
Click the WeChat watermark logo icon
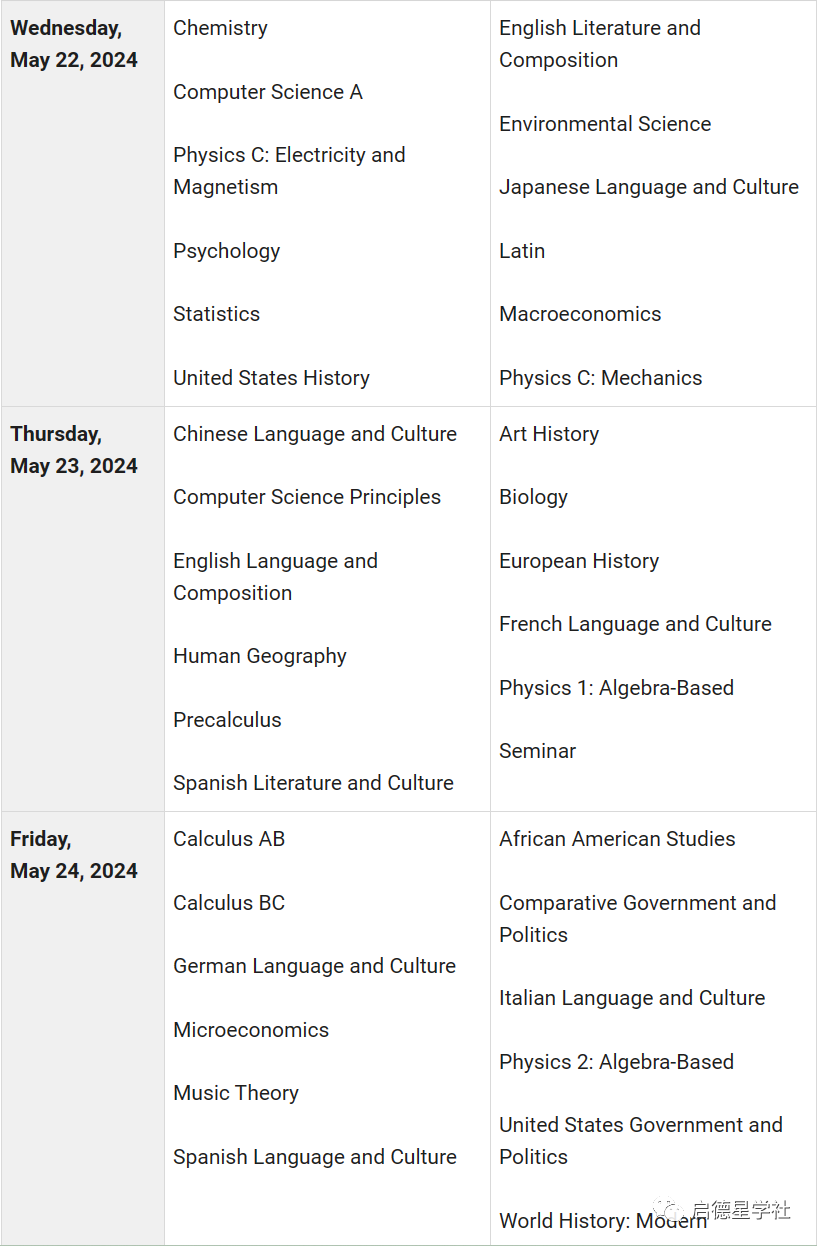click(668, 1211)
